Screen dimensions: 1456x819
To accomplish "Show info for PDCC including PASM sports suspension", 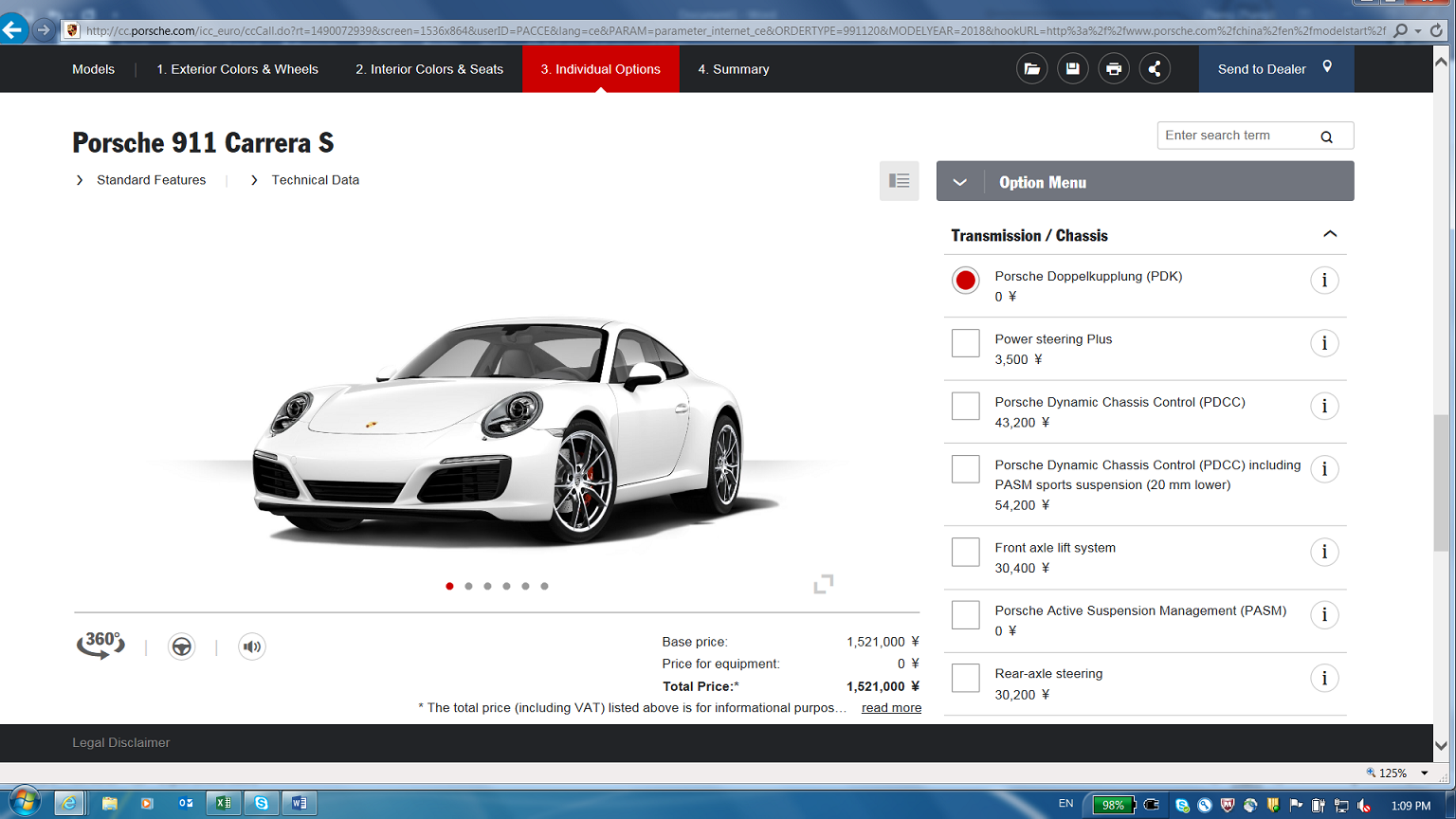I will coord(1324,469).
